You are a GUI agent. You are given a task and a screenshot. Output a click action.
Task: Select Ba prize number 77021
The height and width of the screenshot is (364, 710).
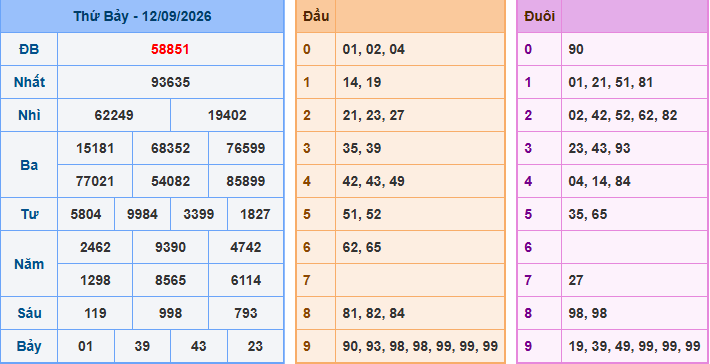pos(95,182)
